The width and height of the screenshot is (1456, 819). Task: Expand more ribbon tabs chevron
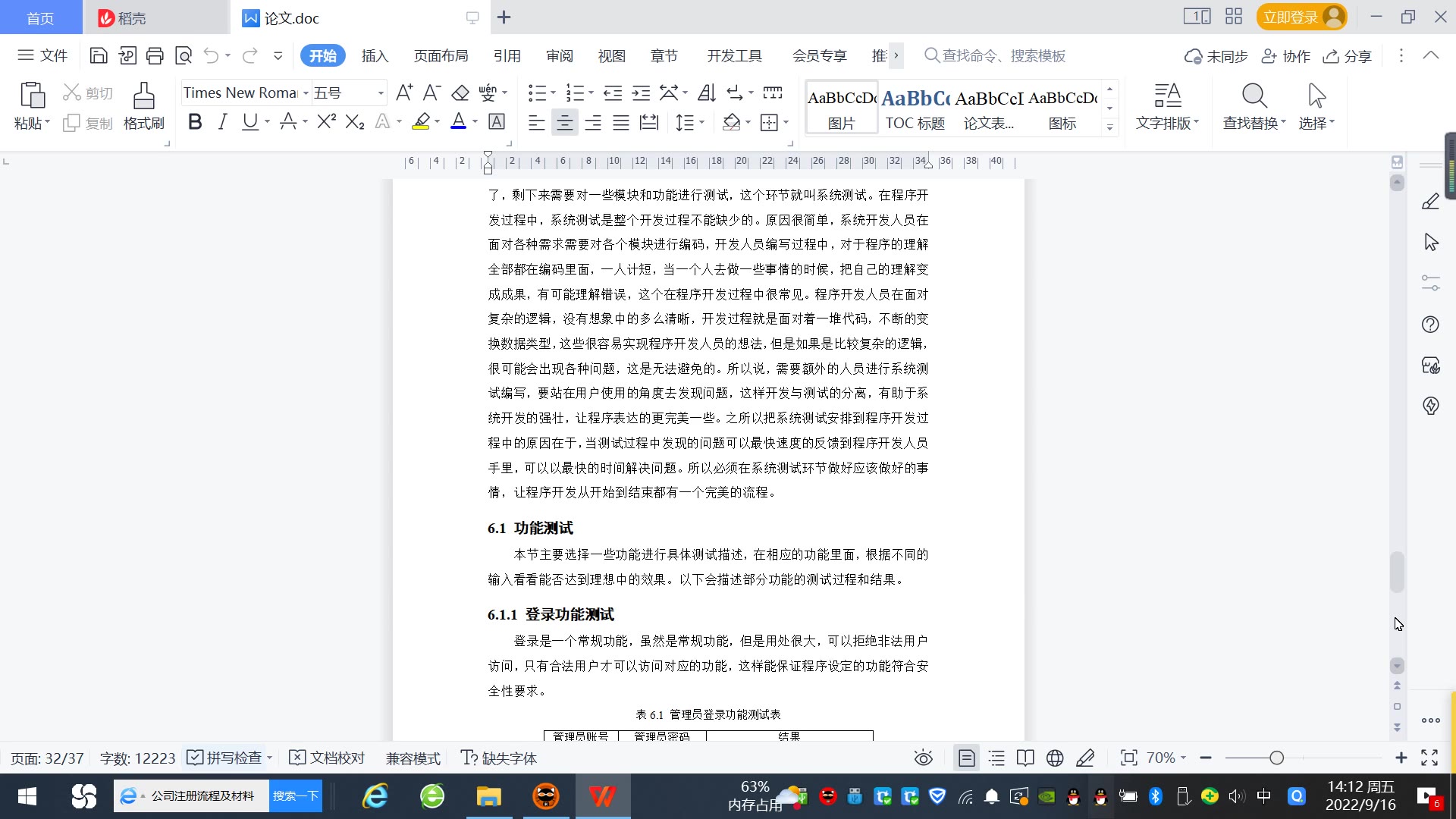click(896, 55)
